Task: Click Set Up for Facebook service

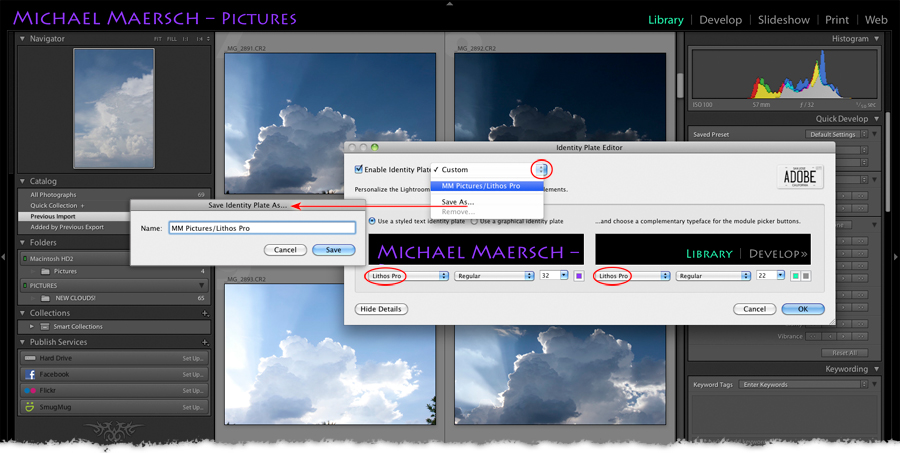Action: point(192,374)
